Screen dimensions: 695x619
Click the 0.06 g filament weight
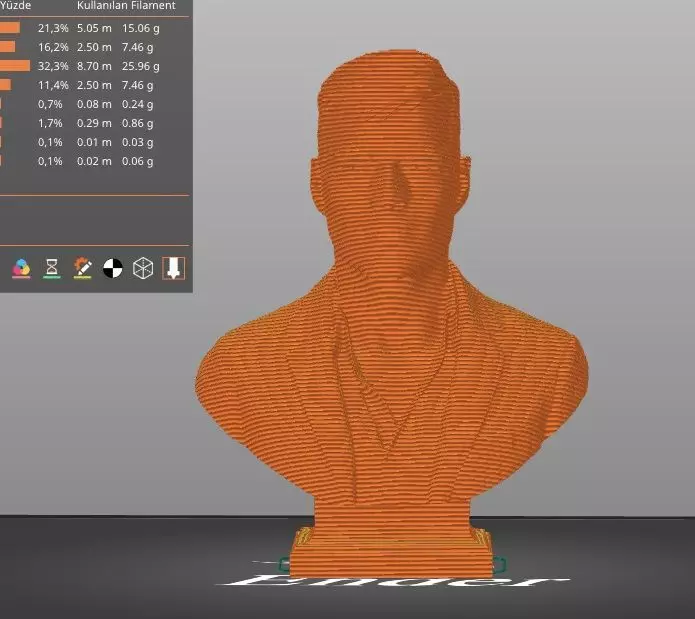(x=138, y=161)
